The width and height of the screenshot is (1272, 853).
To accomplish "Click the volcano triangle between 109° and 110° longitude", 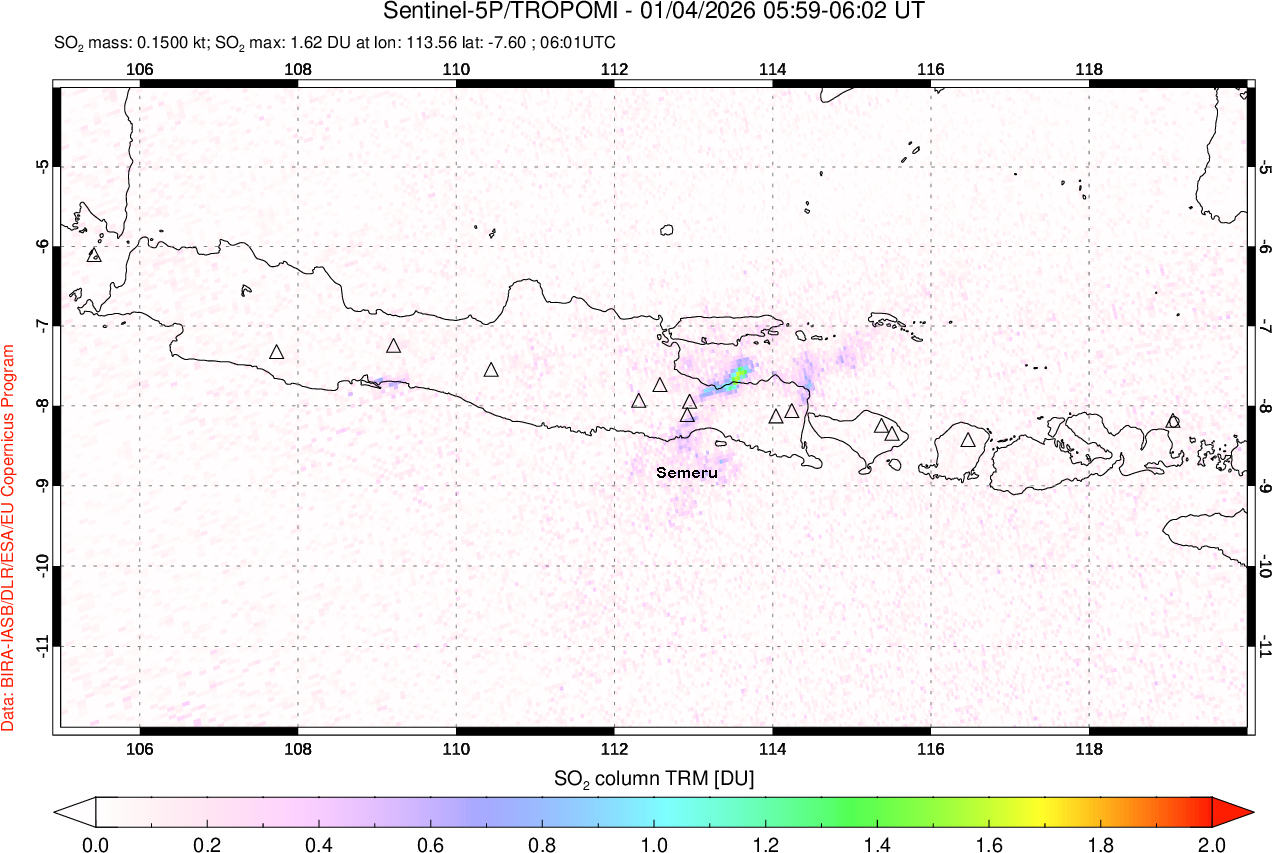I will pyautogui.click(x=393, y=346).
